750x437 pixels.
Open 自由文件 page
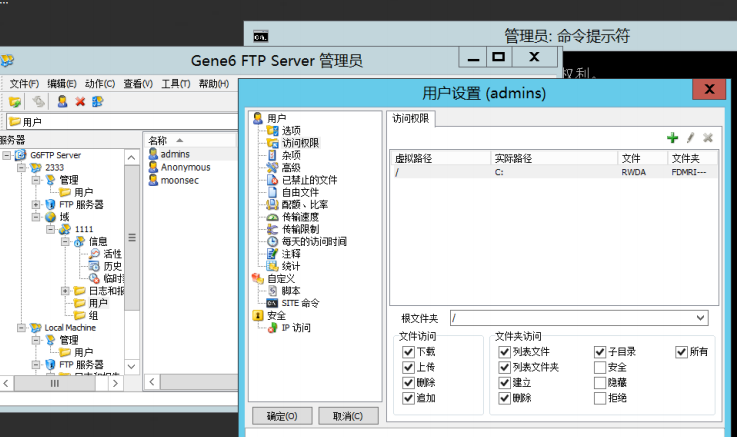coord(300,193)
